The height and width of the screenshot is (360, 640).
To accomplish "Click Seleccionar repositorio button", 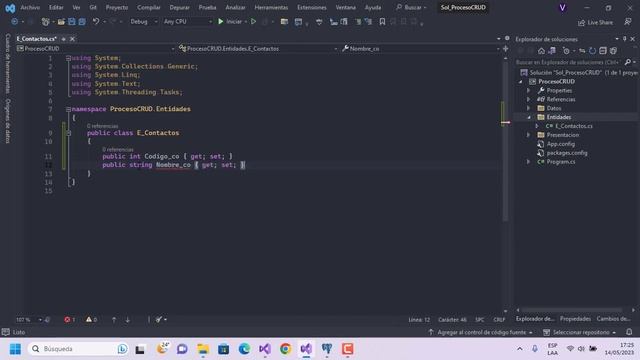I will pyautogui.click(x=580, y=332).
